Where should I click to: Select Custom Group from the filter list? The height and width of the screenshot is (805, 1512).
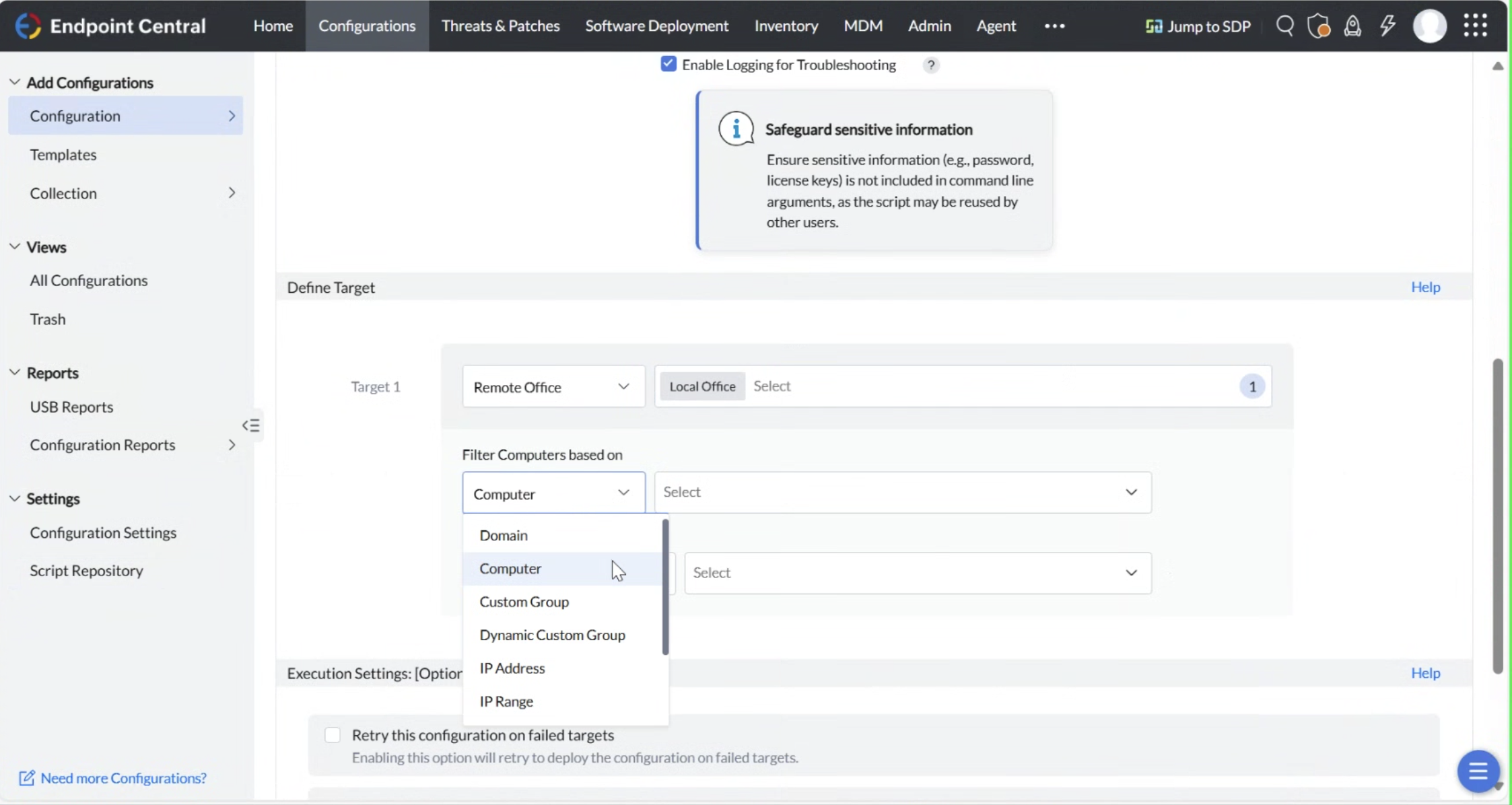(x=524, y=602)
